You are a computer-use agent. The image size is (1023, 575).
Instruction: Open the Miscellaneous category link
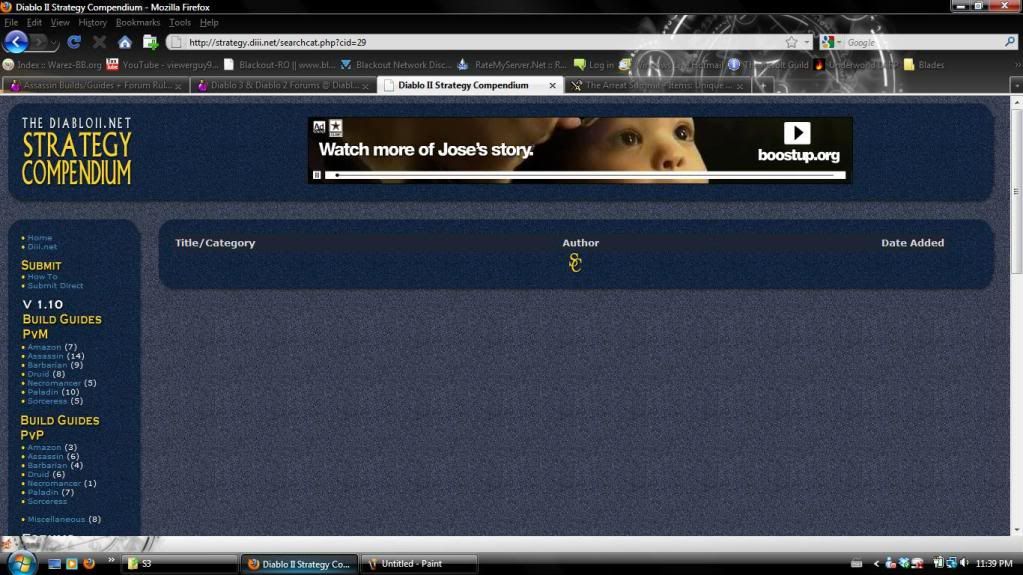56,520
